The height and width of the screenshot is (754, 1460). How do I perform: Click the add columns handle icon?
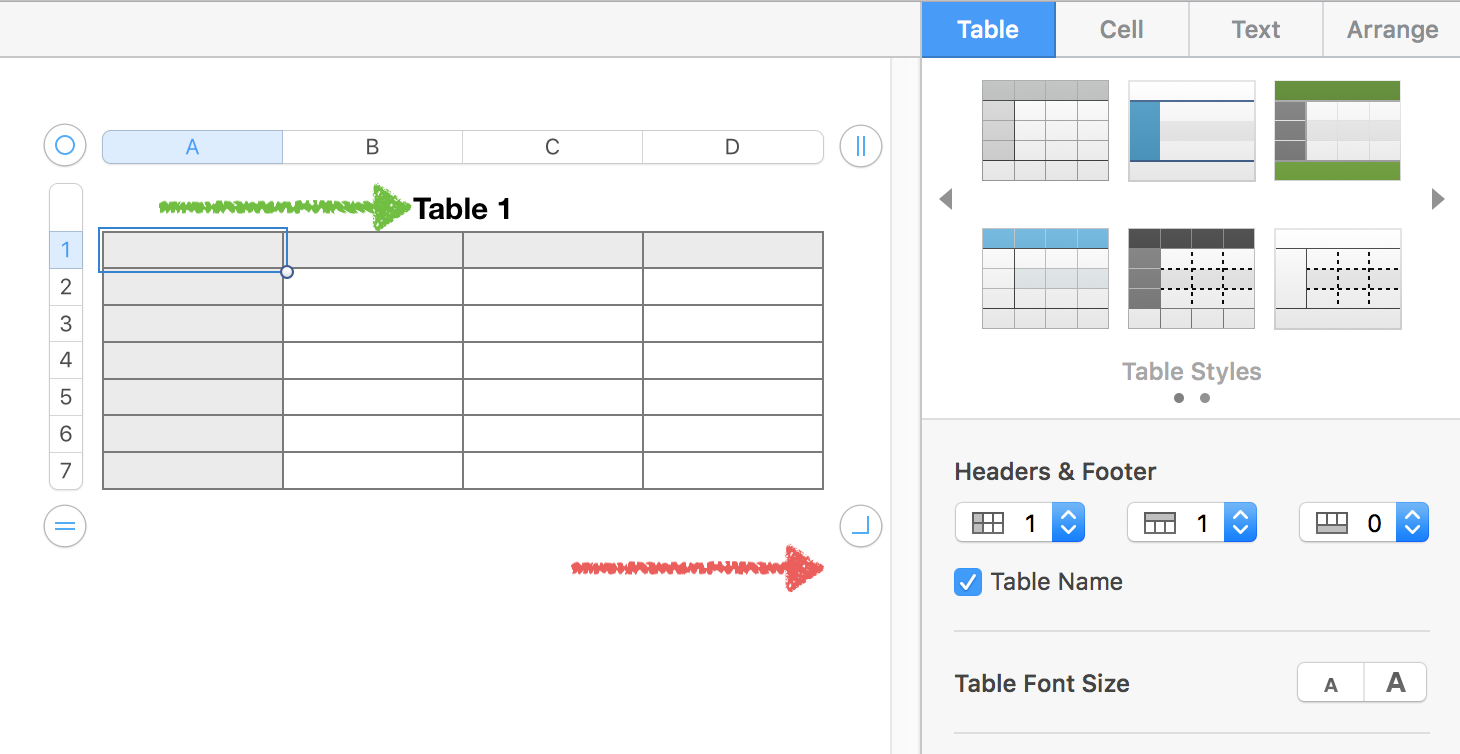861,146
